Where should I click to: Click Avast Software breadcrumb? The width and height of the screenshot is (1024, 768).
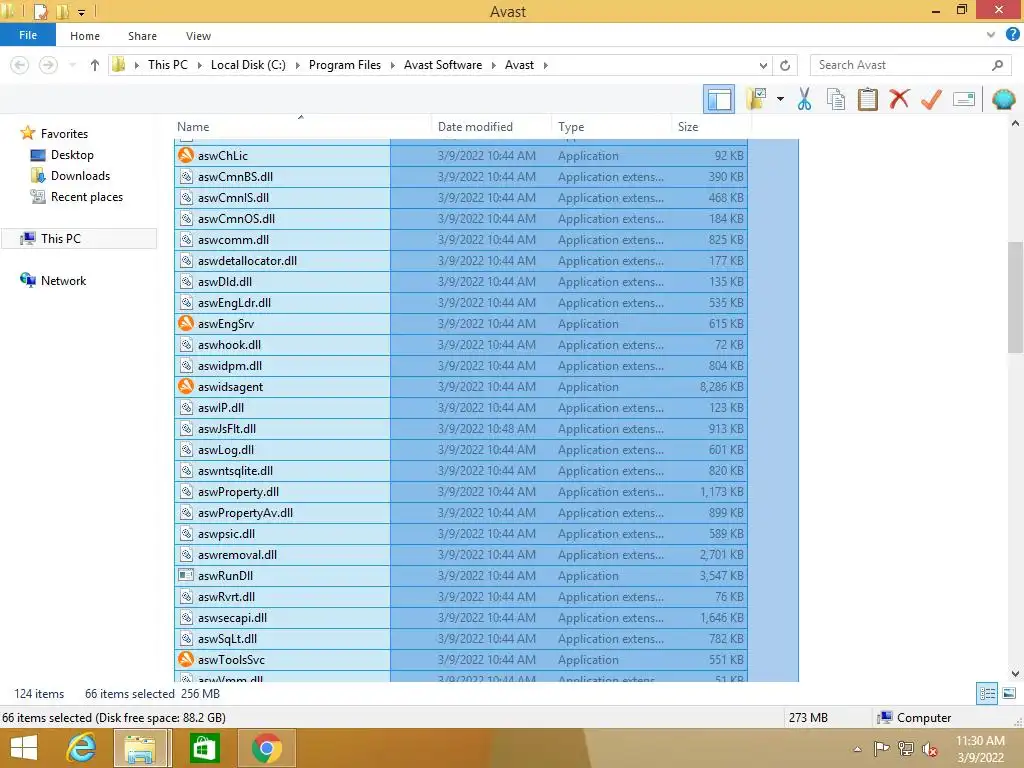pos(443,65)
